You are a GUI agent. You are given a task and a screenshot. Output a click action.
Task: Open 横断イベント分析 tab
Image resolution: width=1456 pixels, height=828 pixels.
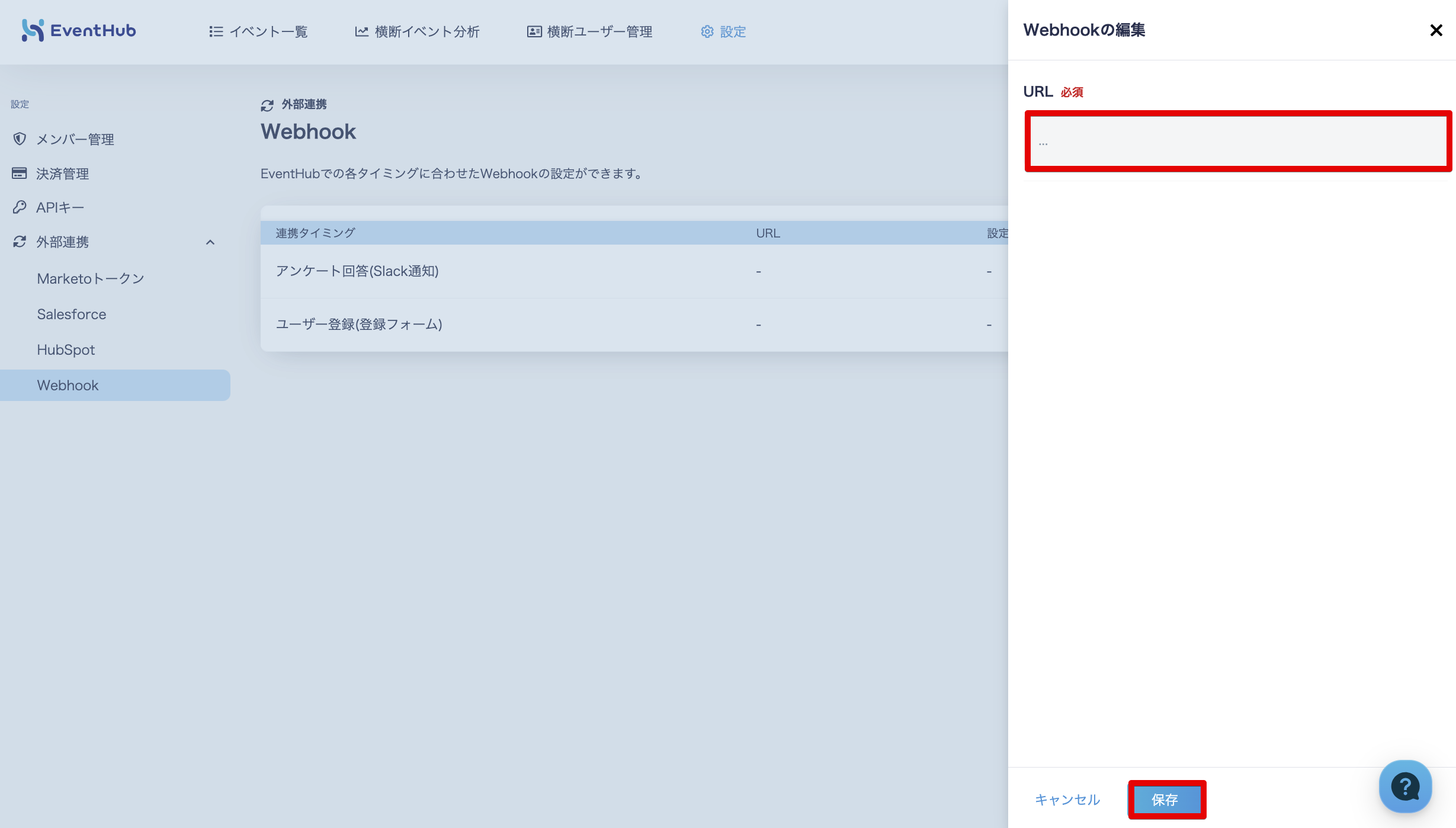pyautogui.click(x=417, y=31)
